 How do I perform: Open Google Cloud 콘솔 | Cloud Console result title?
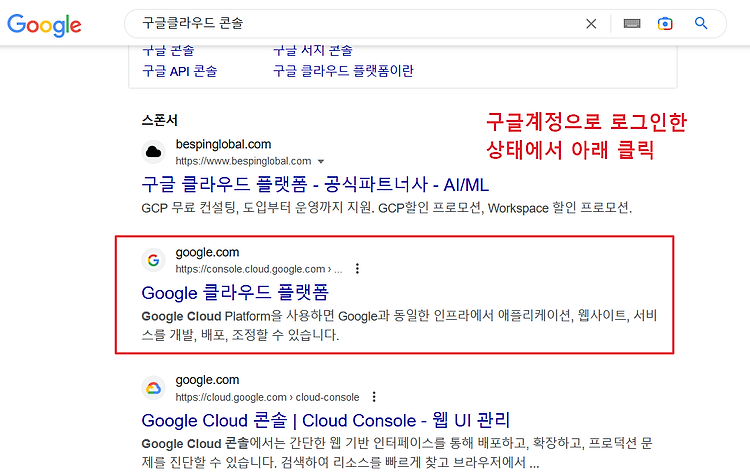[326, 421]
